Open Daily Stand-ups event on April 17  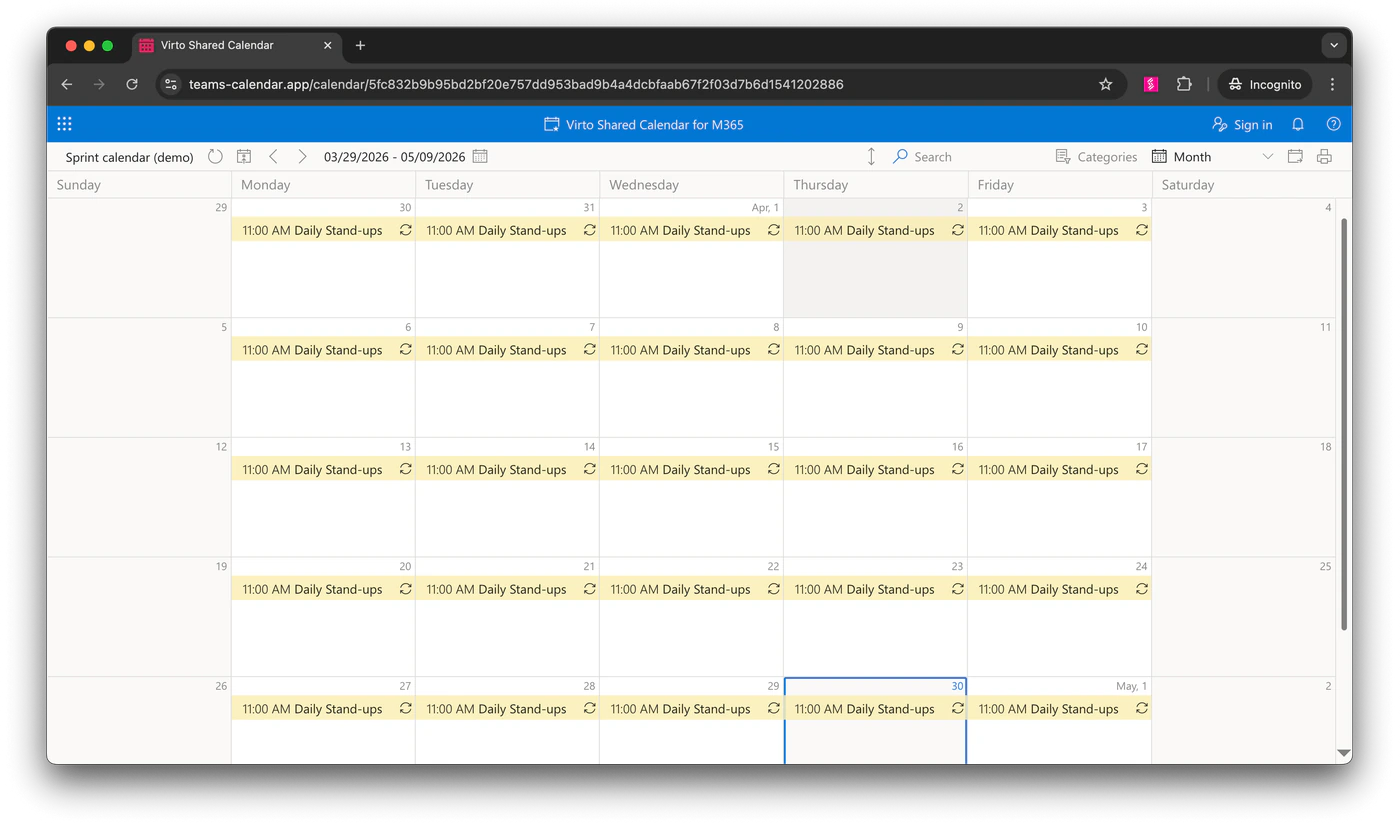(1059, 469)
